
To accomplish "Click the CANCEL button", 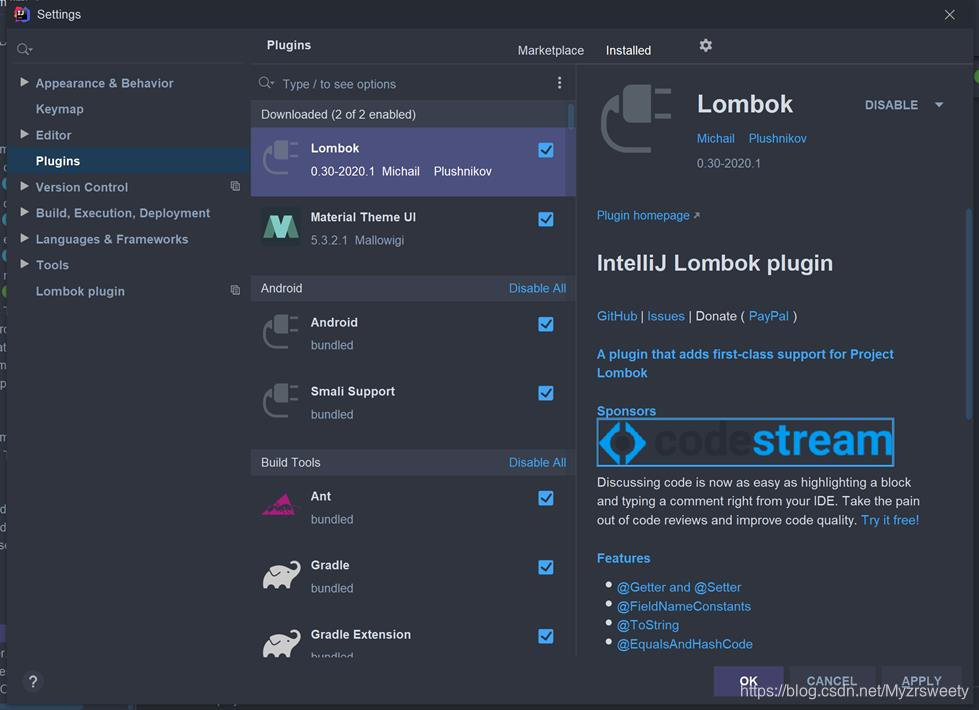I will (832, 681).
